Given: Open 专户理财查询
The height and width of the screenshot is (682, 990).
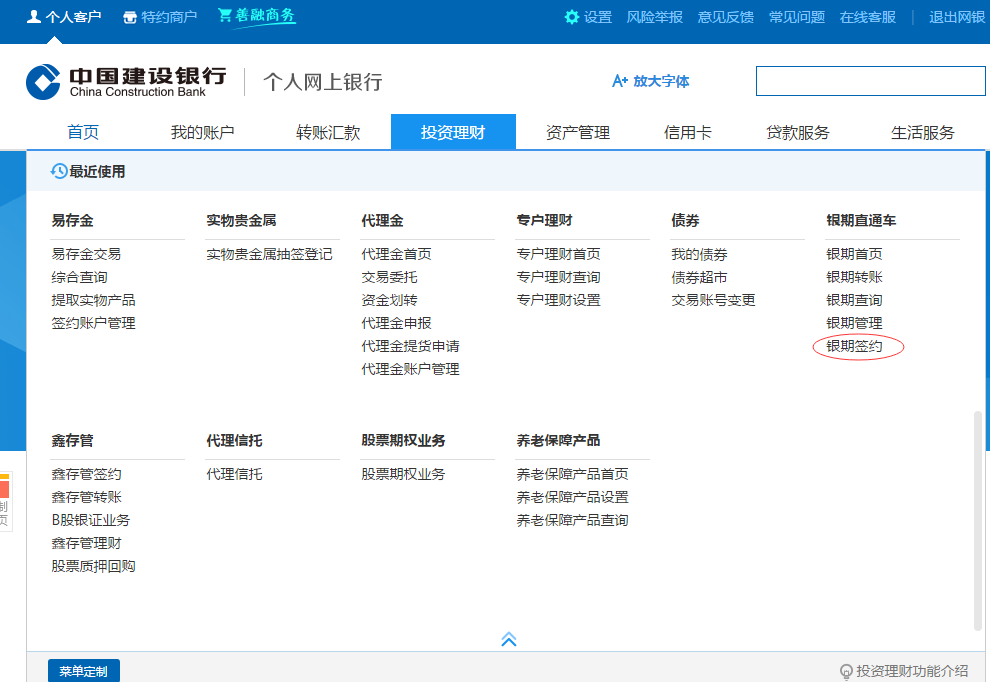Looking at the screenshot, I should [559, 277].
